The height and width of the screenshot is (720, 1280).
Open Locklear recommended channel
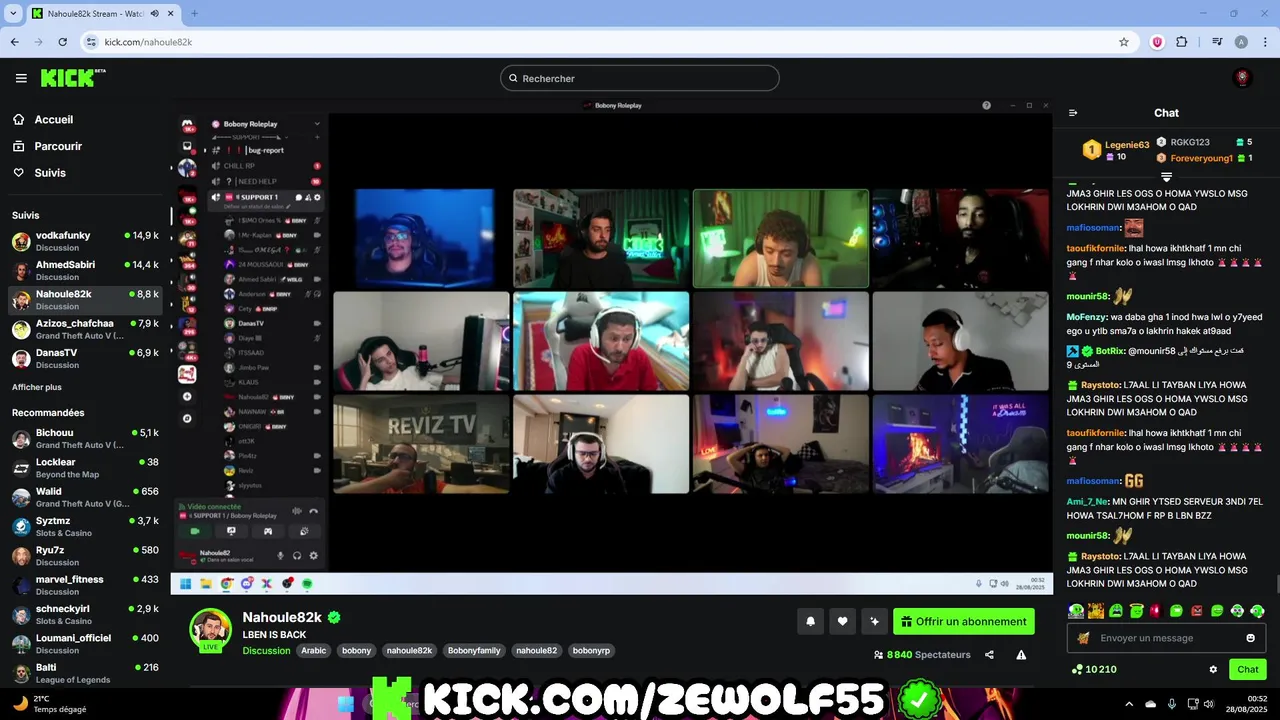point(85,468)
